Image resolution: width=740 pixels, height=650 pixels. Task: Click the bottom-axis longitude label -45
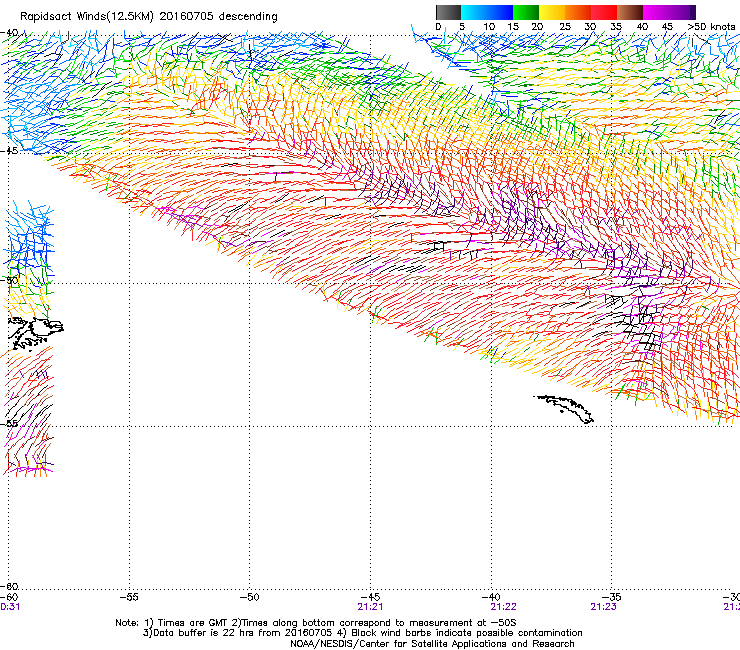pyautogui.click(x=370, y=597)
